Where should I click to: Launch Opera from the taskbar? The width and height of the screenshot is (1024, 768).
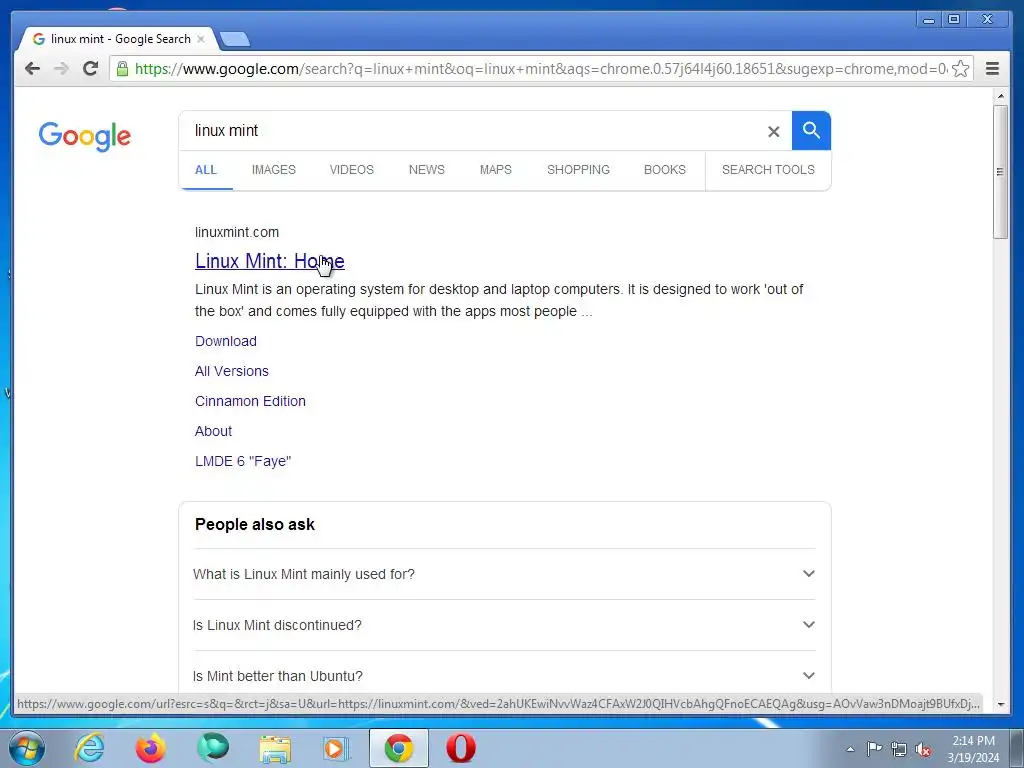pyautogui.click(x=460, y=748)
